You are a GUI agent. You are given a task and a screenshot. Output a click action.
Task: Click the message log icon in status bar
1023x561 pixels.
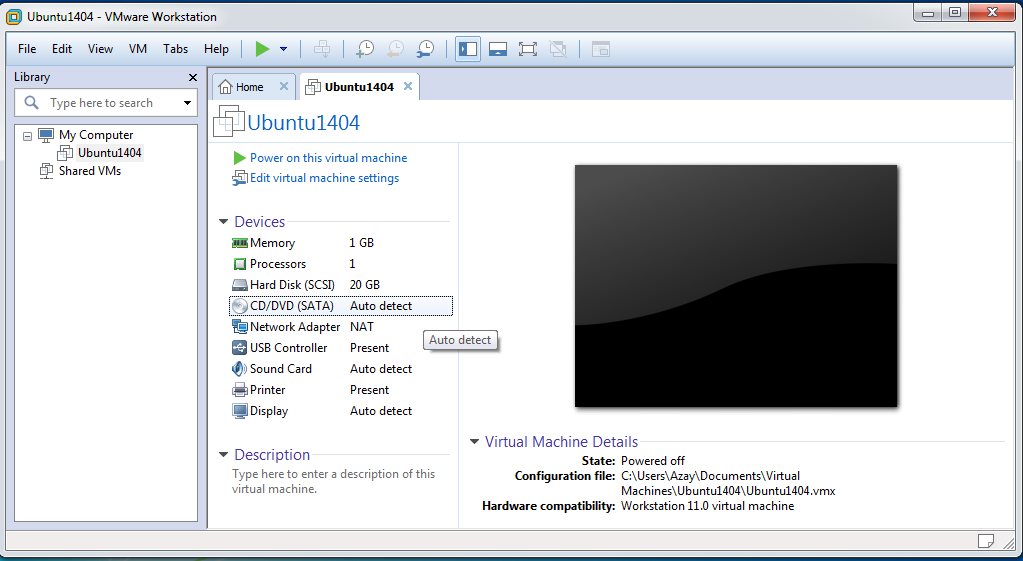[x=986, y=541]
